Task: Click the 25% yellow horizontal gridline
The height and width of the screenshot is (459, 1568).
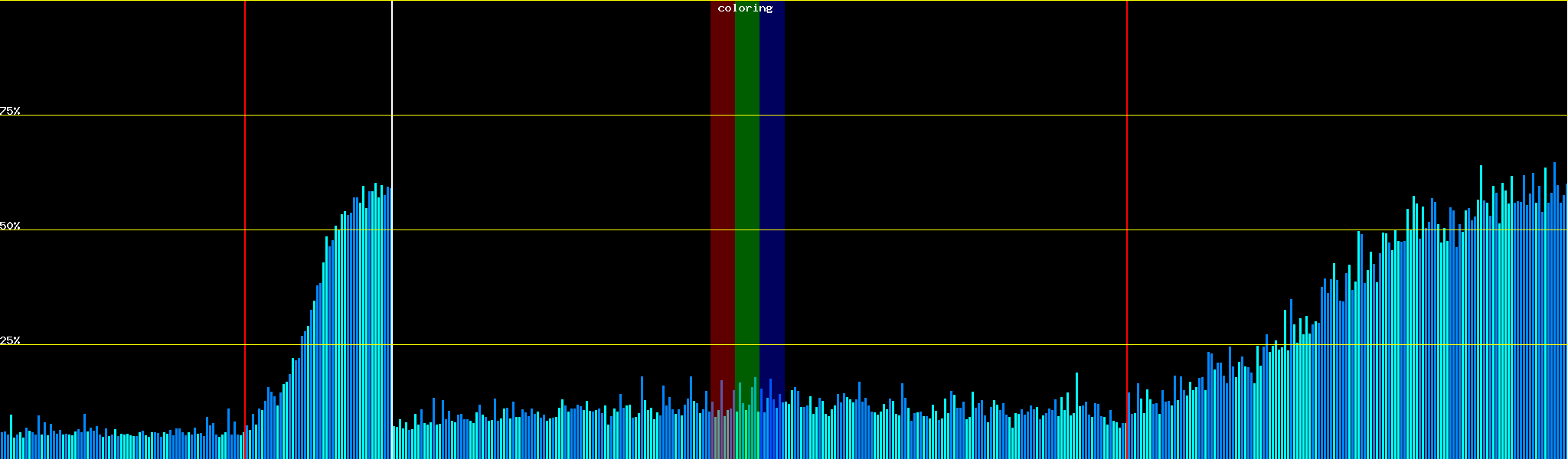Action: pyautogui.click(x=919, y=345)
